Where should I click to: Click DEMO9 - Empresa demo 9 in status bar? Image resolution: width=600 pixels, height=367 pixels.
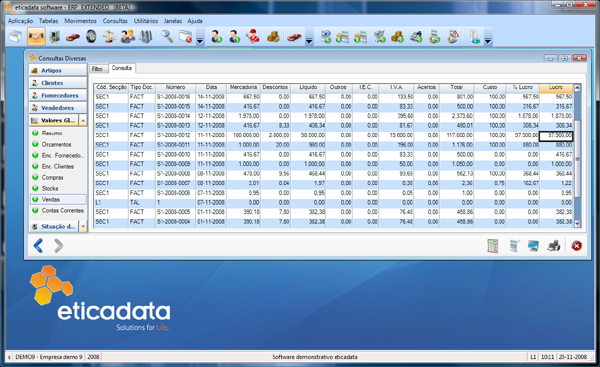click(x=49, y=357)
